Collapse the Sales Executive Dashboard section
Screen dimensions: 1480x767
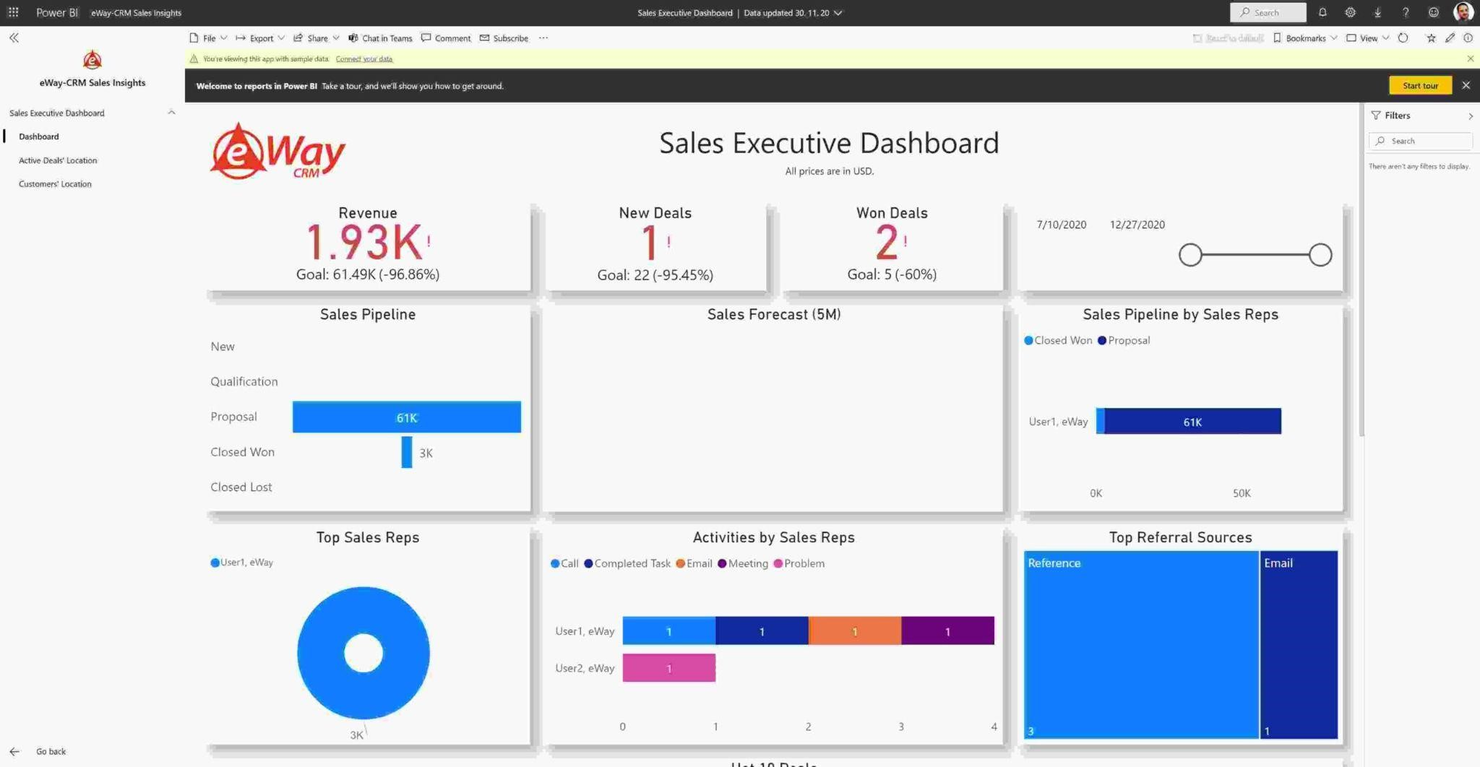coord(171,112)
